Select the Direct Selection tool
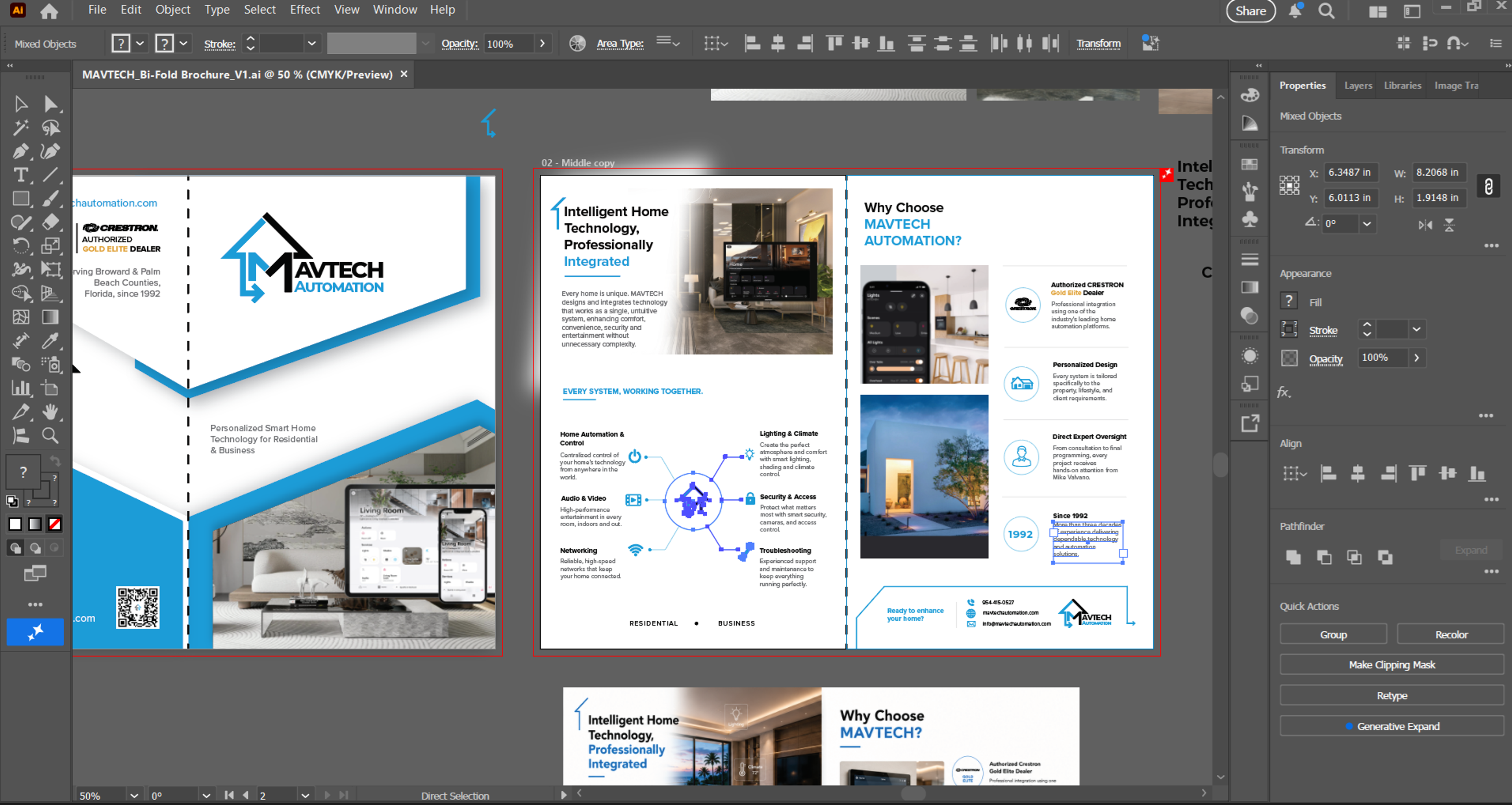The width and height of the screenshot is (1512, 805). pos(50,104)
